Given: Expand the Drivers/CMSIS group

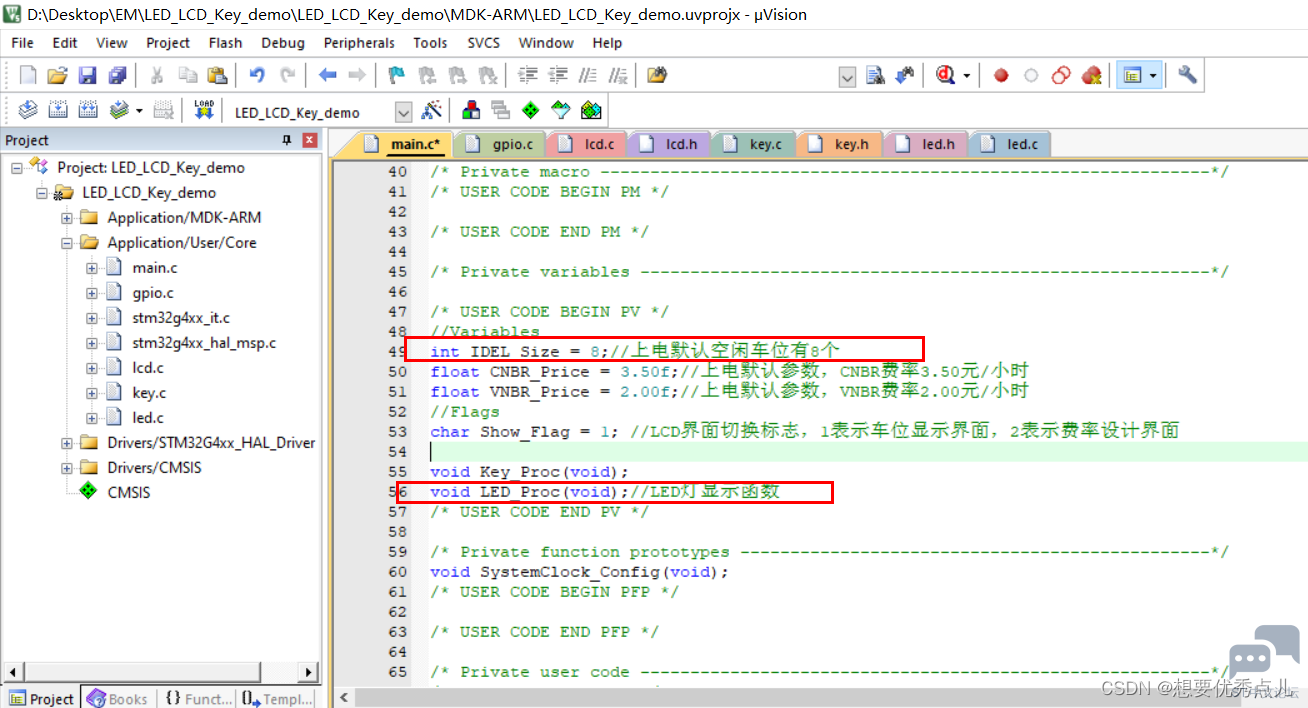Looking at the screenshot, I should pos(67,468).
